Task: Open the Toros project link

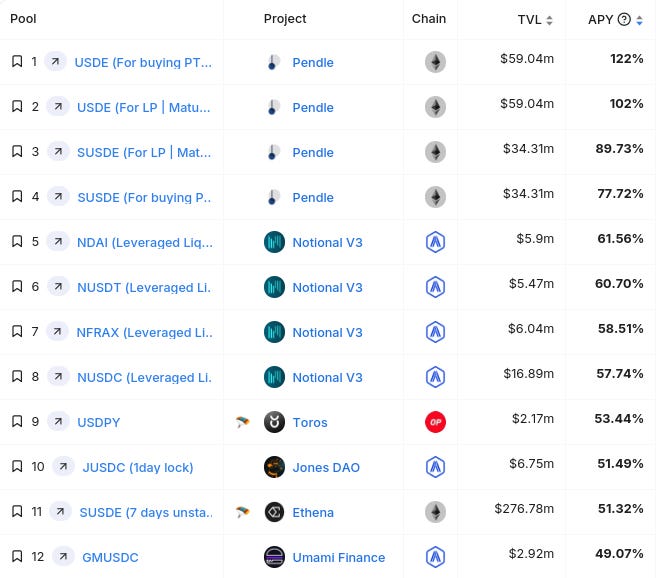Action: (310, 422)
